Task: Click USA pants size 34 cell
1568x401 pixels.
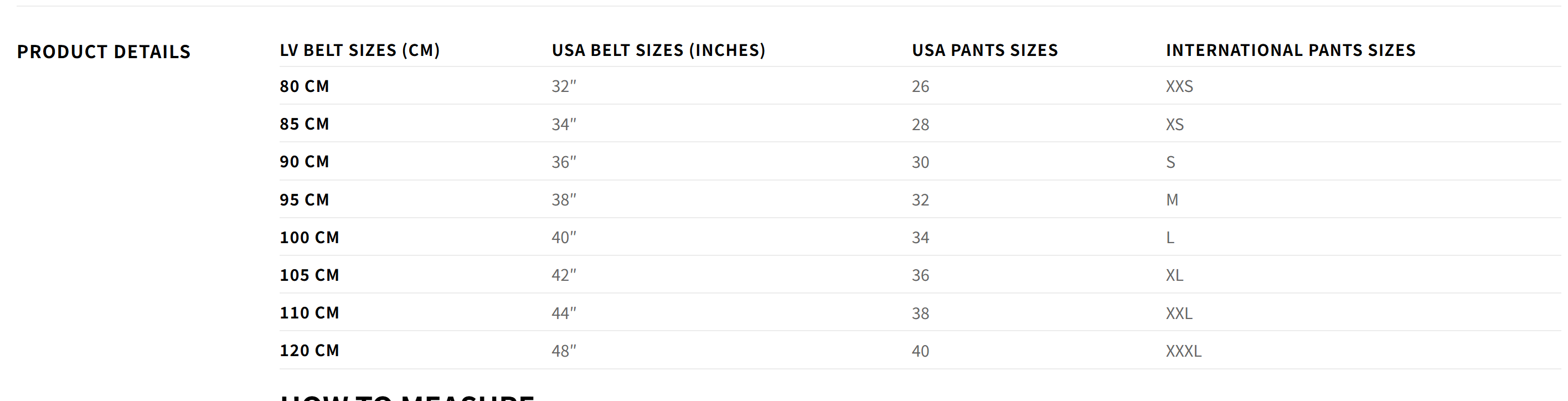Action: (920, 238)
